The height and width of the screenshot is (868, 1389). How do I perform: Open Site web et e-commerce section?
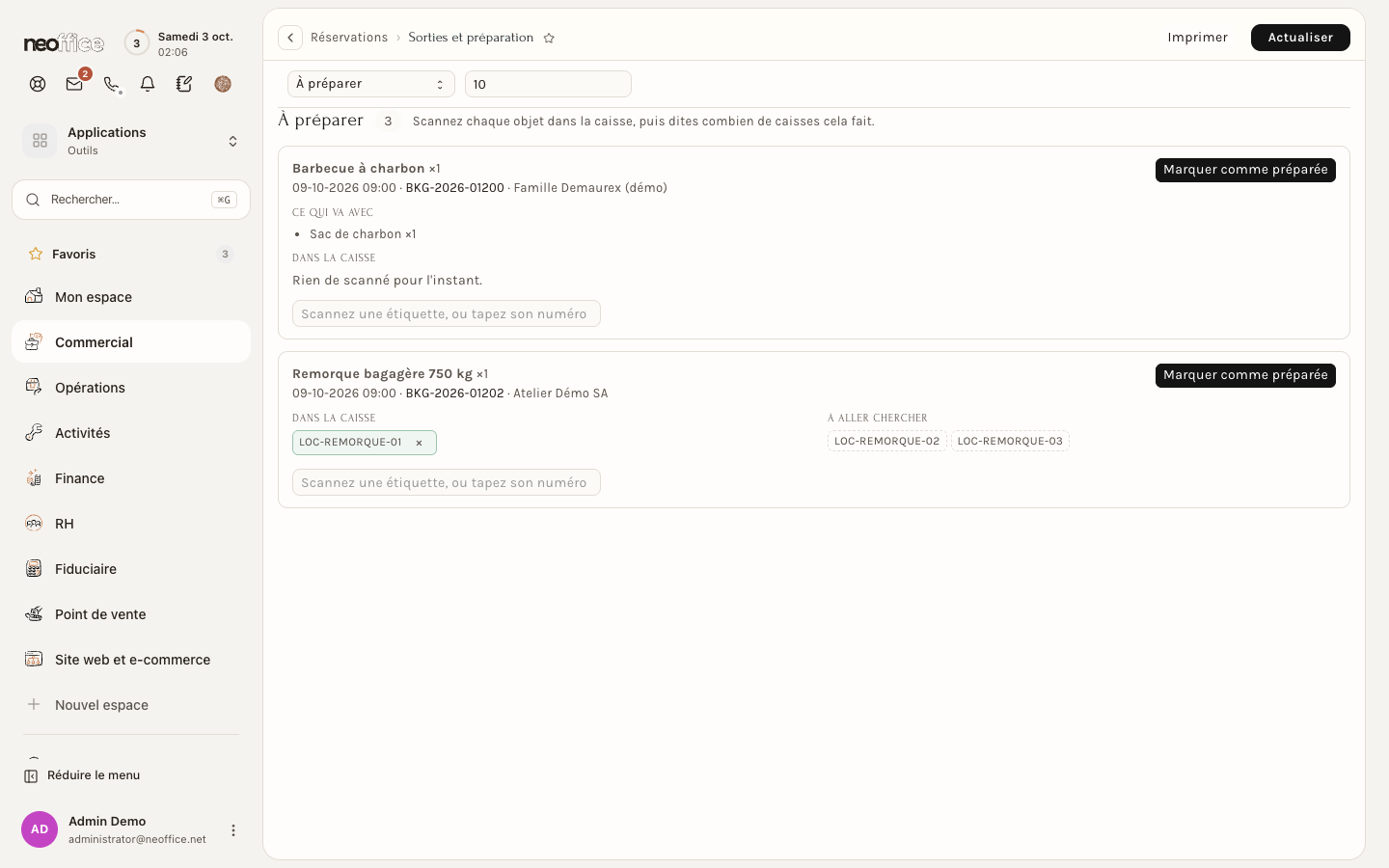[x=131, y=660]
